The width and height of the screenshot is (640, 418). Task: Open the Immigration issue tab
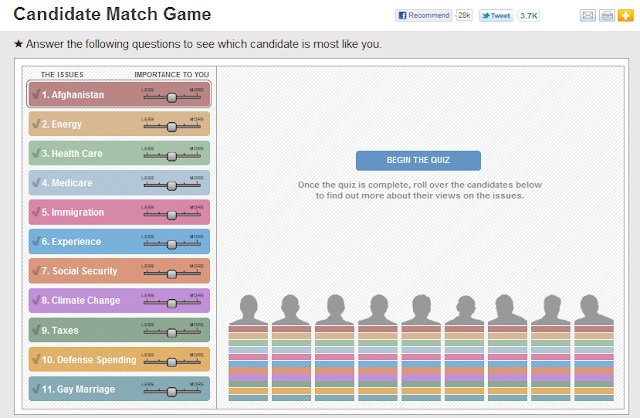[x=80, y=213]
